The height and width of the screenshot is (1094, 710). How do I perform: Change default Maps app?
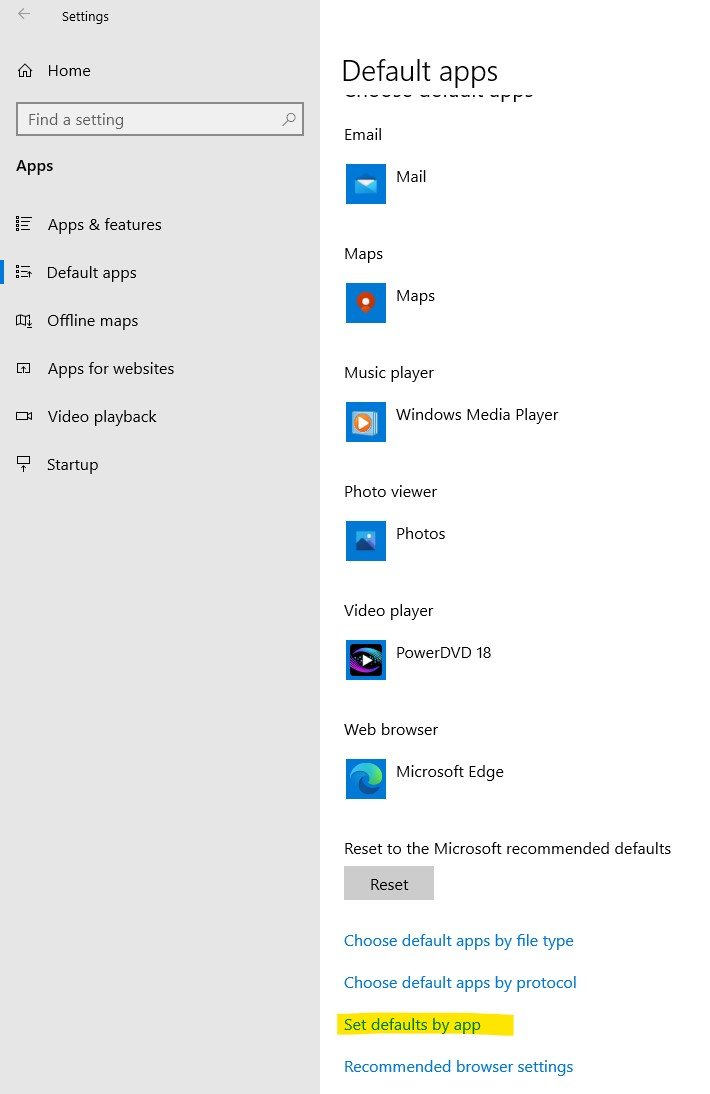coord(391,303)
